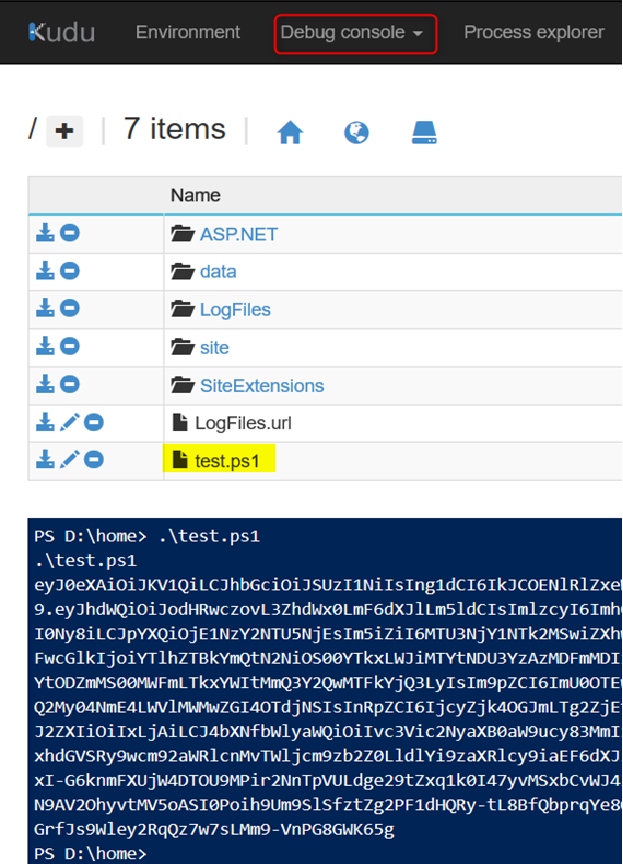Image resolution: width=623 pixels, height=864 pixels.
Task: Click the Name column header
Action: 196,195
